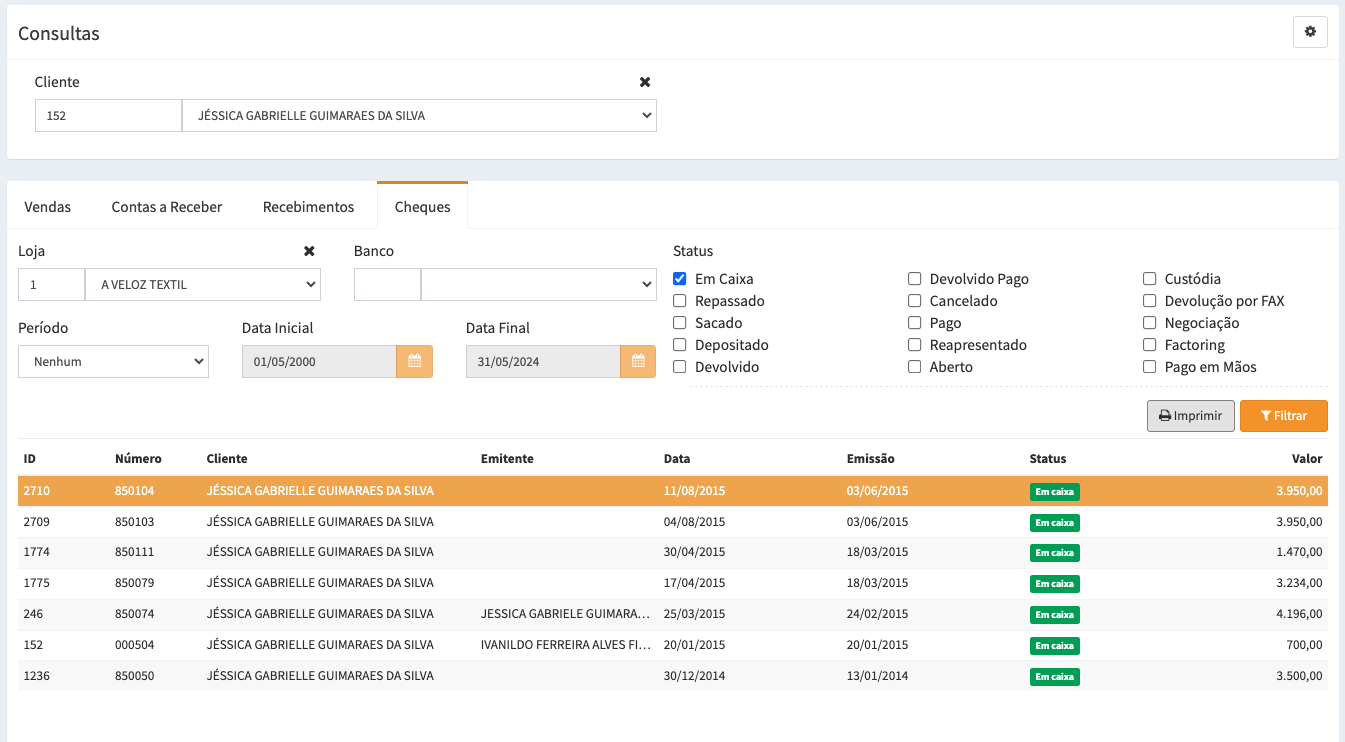This screenshot has height=742, width=1345.
Task: Click the Imprimir button
Action: click(x=1190, y=416)
